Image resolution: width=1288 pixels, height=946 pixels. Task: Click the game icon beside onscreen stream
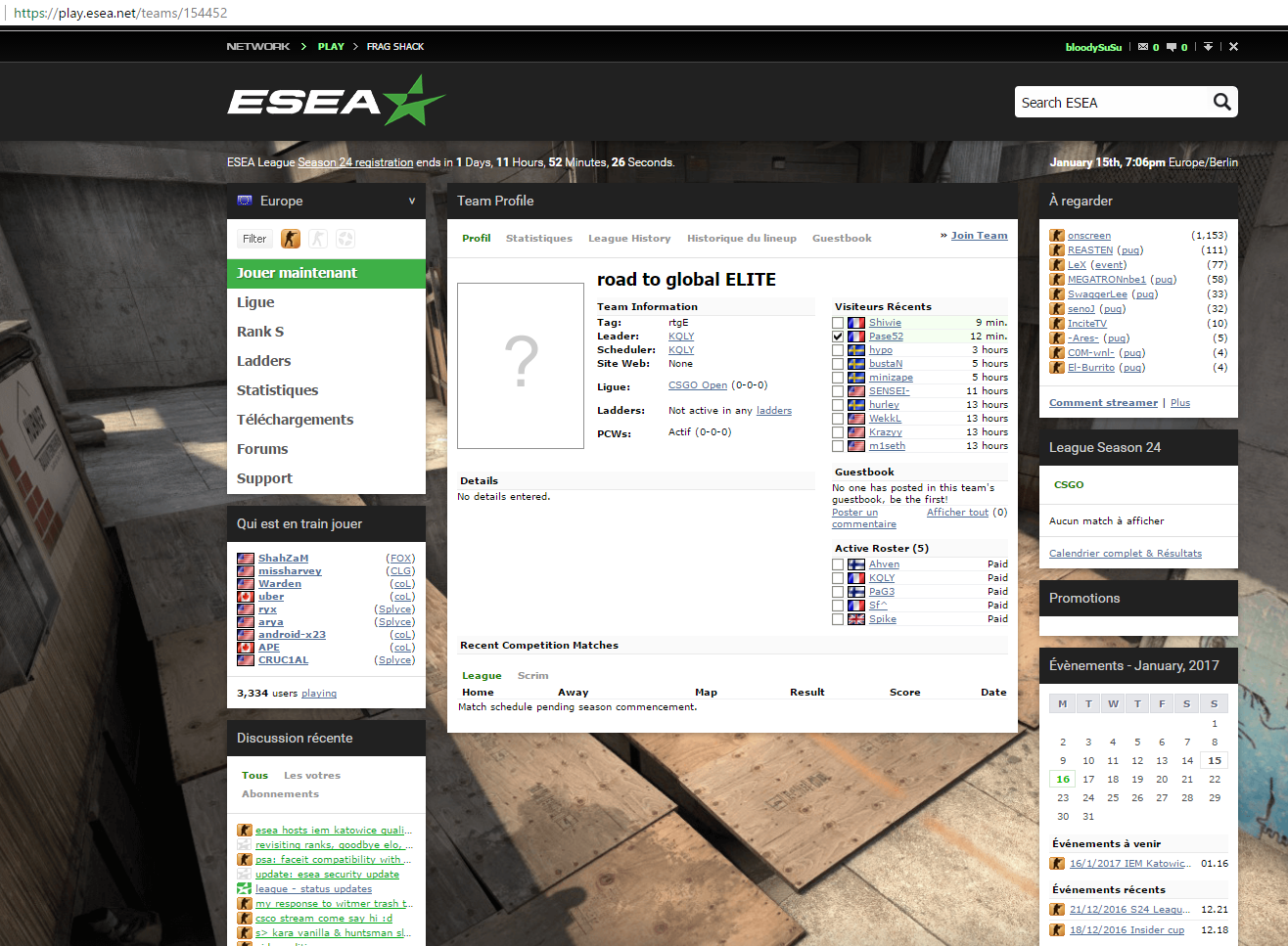(1057, 235)
